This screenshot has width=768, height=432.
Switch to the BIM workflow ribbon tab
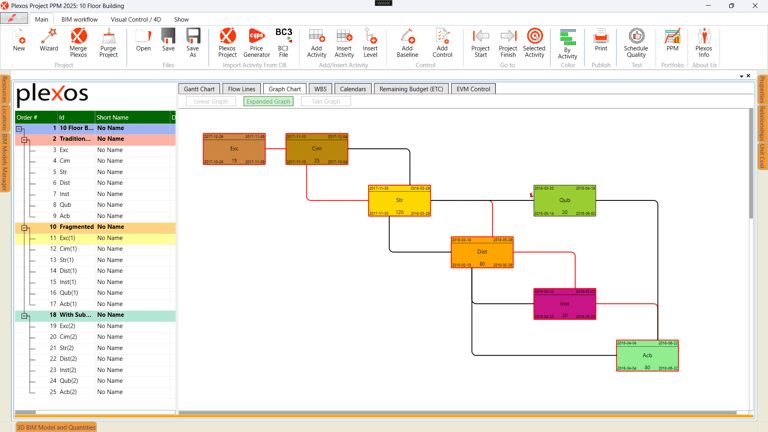pos(79,20)
